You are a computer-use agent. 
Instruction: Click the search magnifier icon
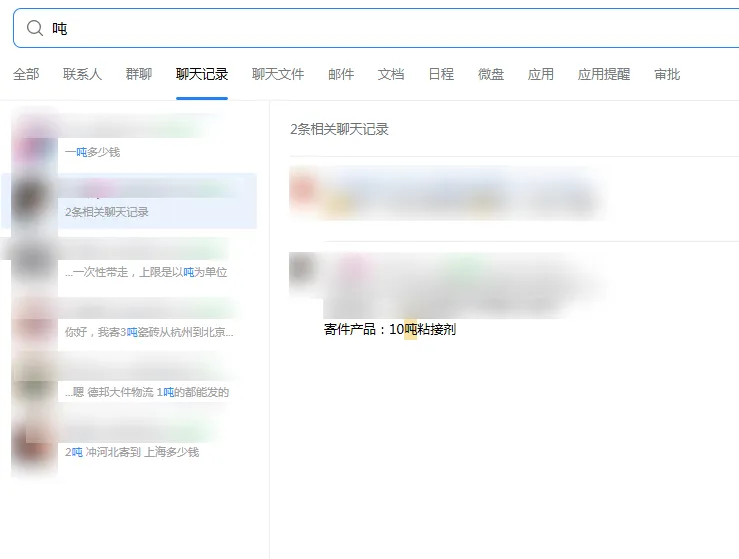tap(35, 28)
